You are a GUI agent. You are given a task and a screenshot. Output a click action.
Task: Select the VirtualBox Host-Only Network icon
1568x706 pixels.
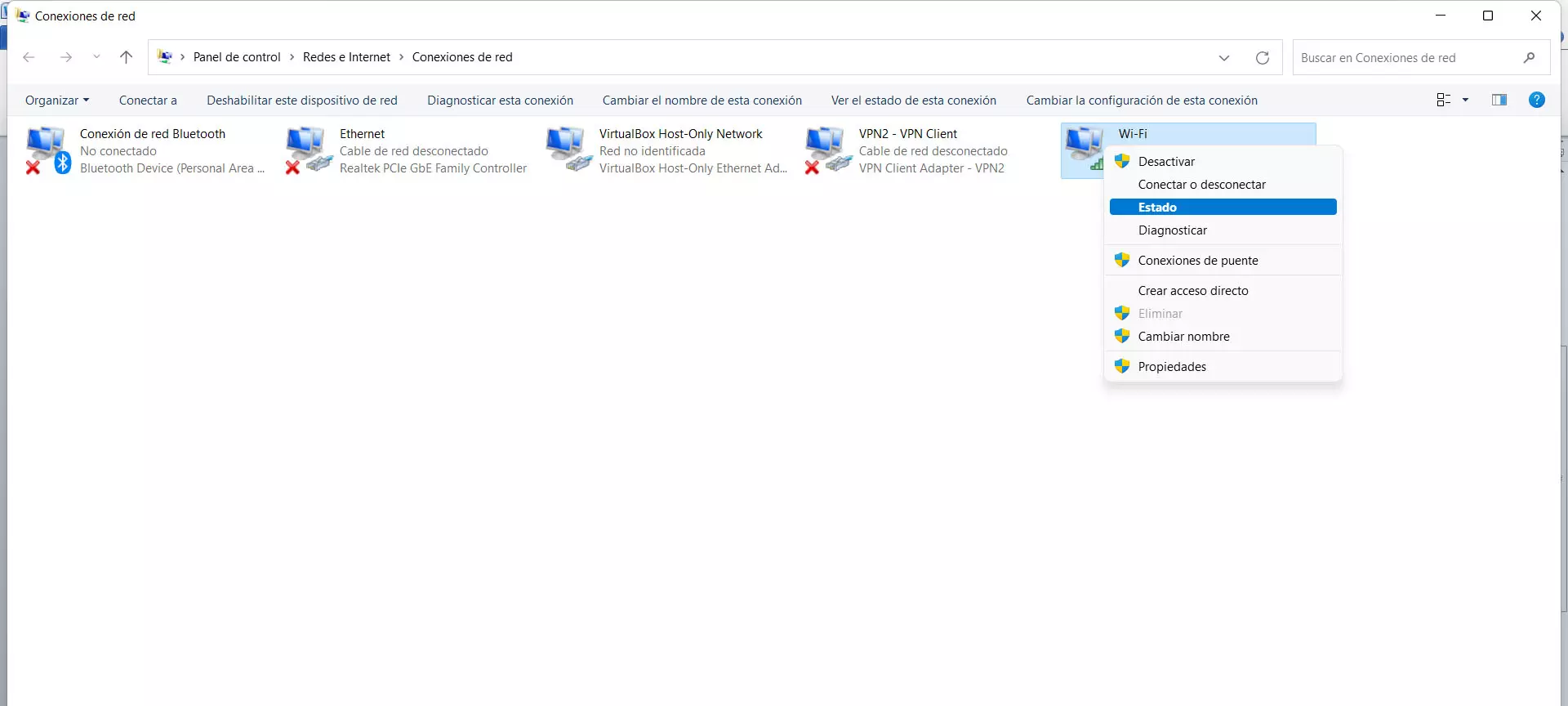click(568, 150)
